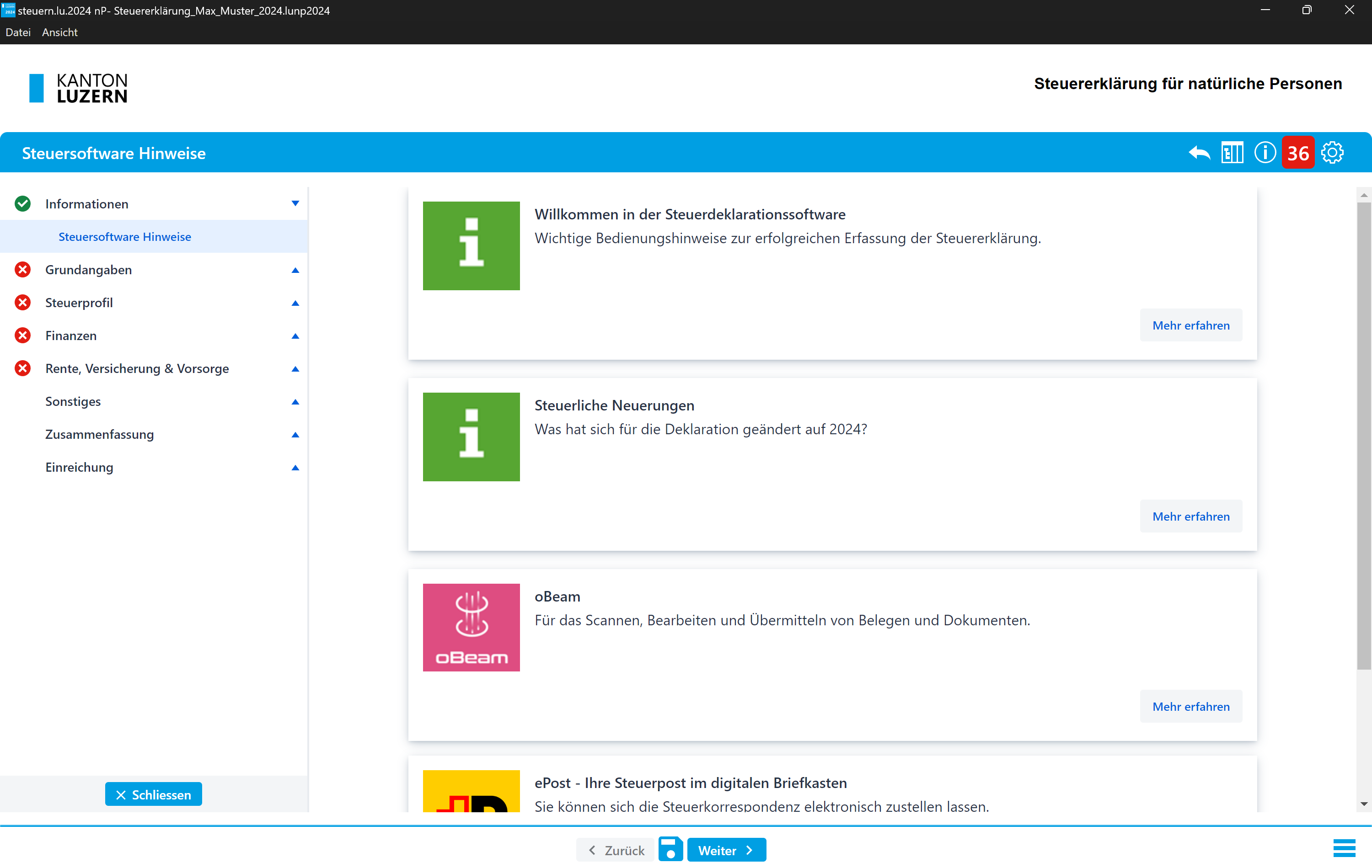Screen dimensions: 1372x868
Task: Click the oBeam pink logo thumbnail
Action: (x=471, y=627)
